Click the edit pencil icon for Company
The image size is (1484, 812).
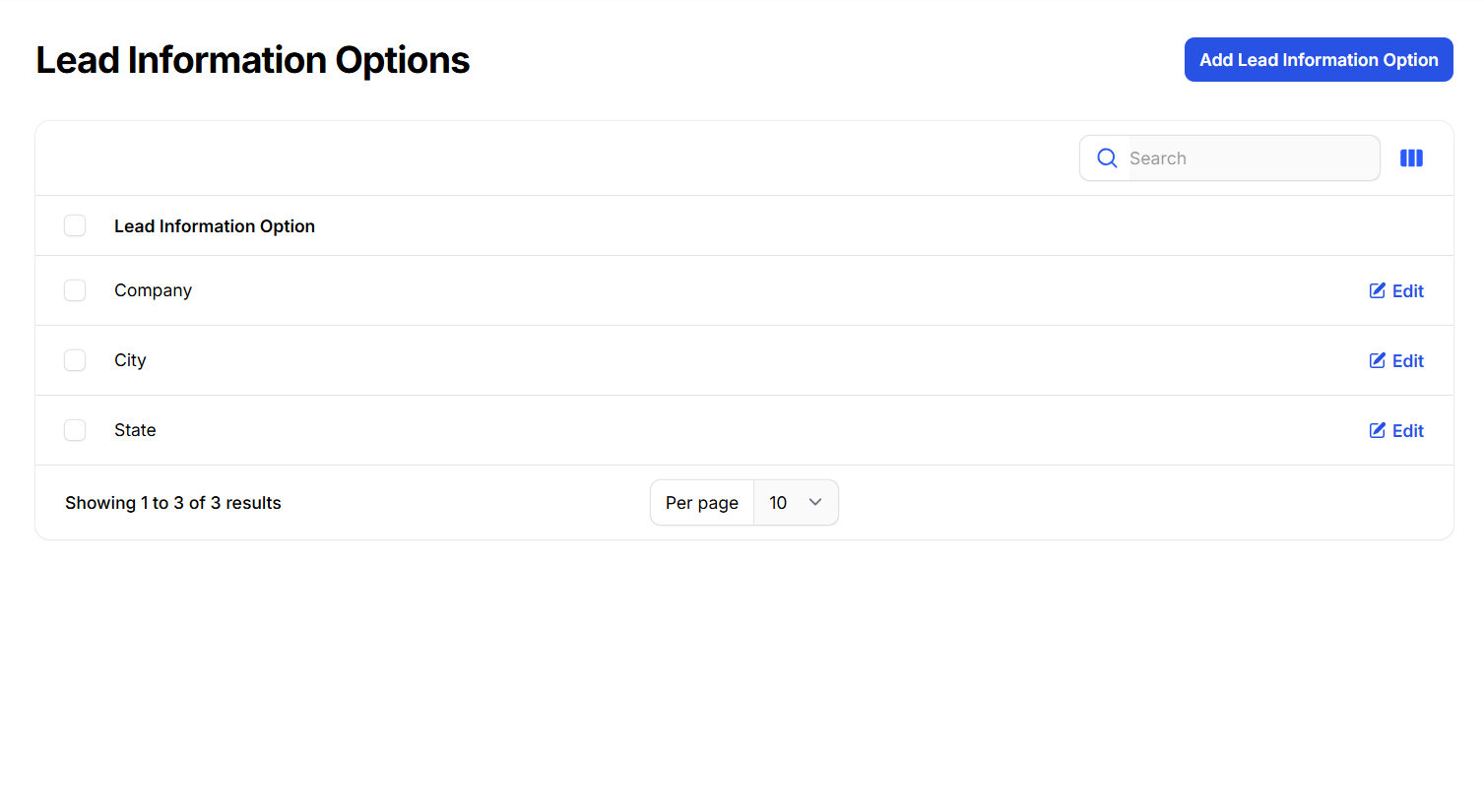coord(1378,290)
